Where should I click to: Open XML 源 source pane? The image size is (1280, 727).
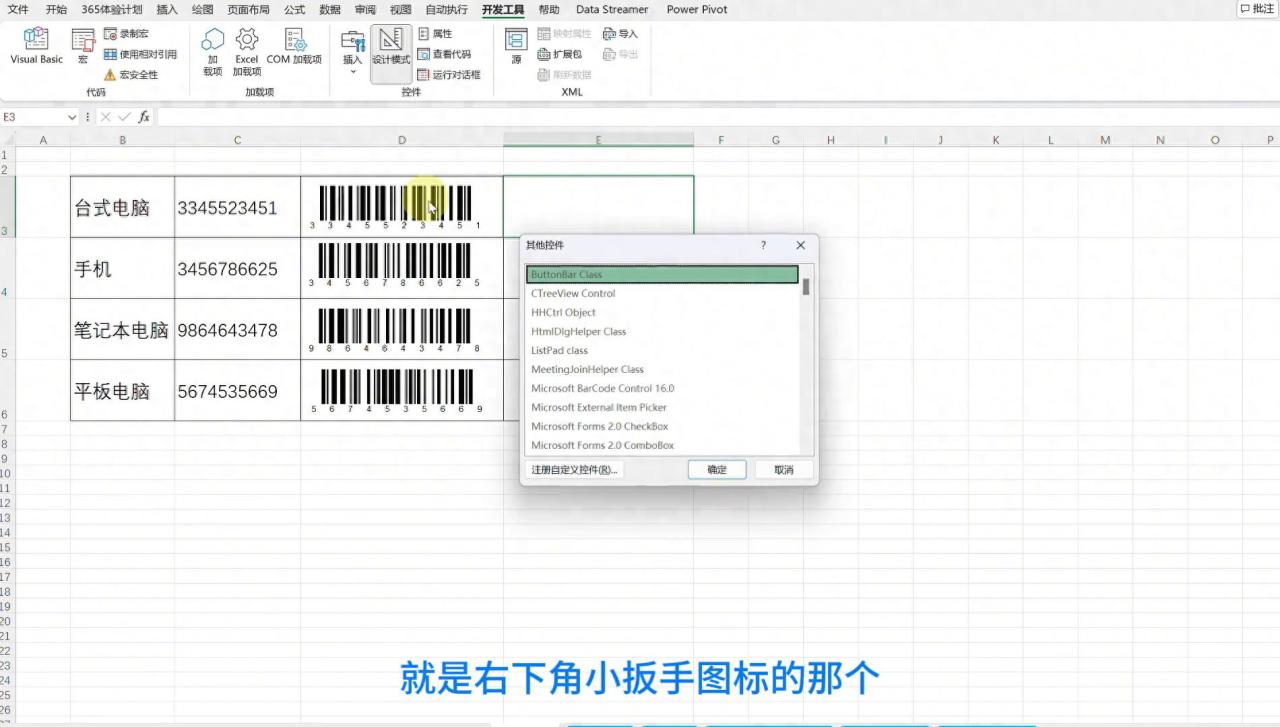516,46
